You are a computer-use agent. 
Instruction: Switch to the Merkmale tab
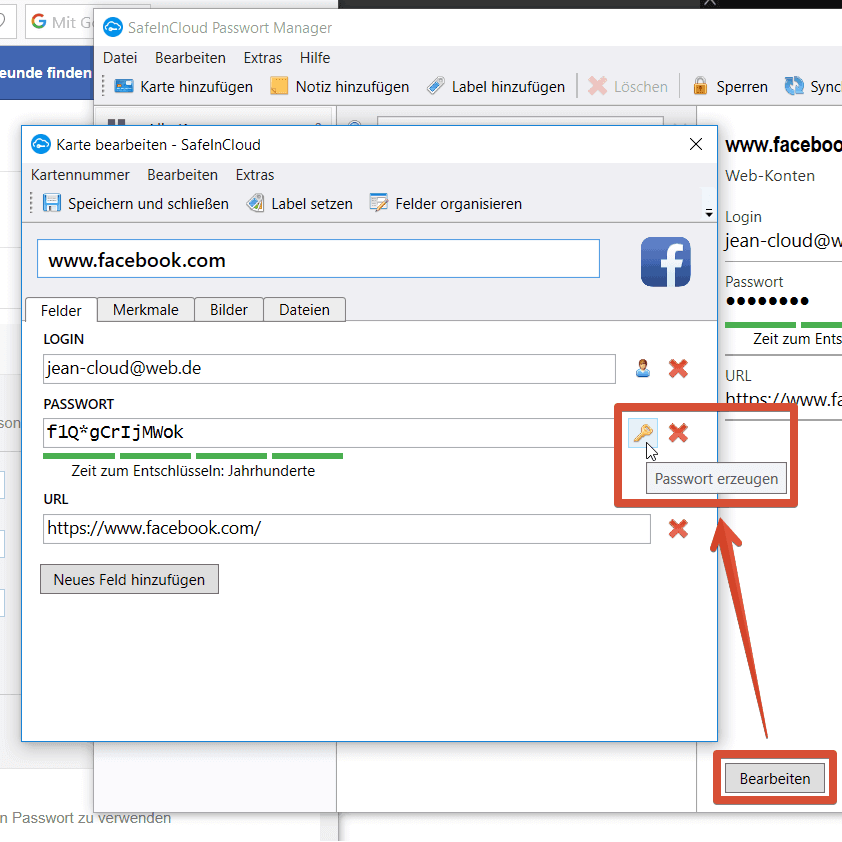(146, 309)
